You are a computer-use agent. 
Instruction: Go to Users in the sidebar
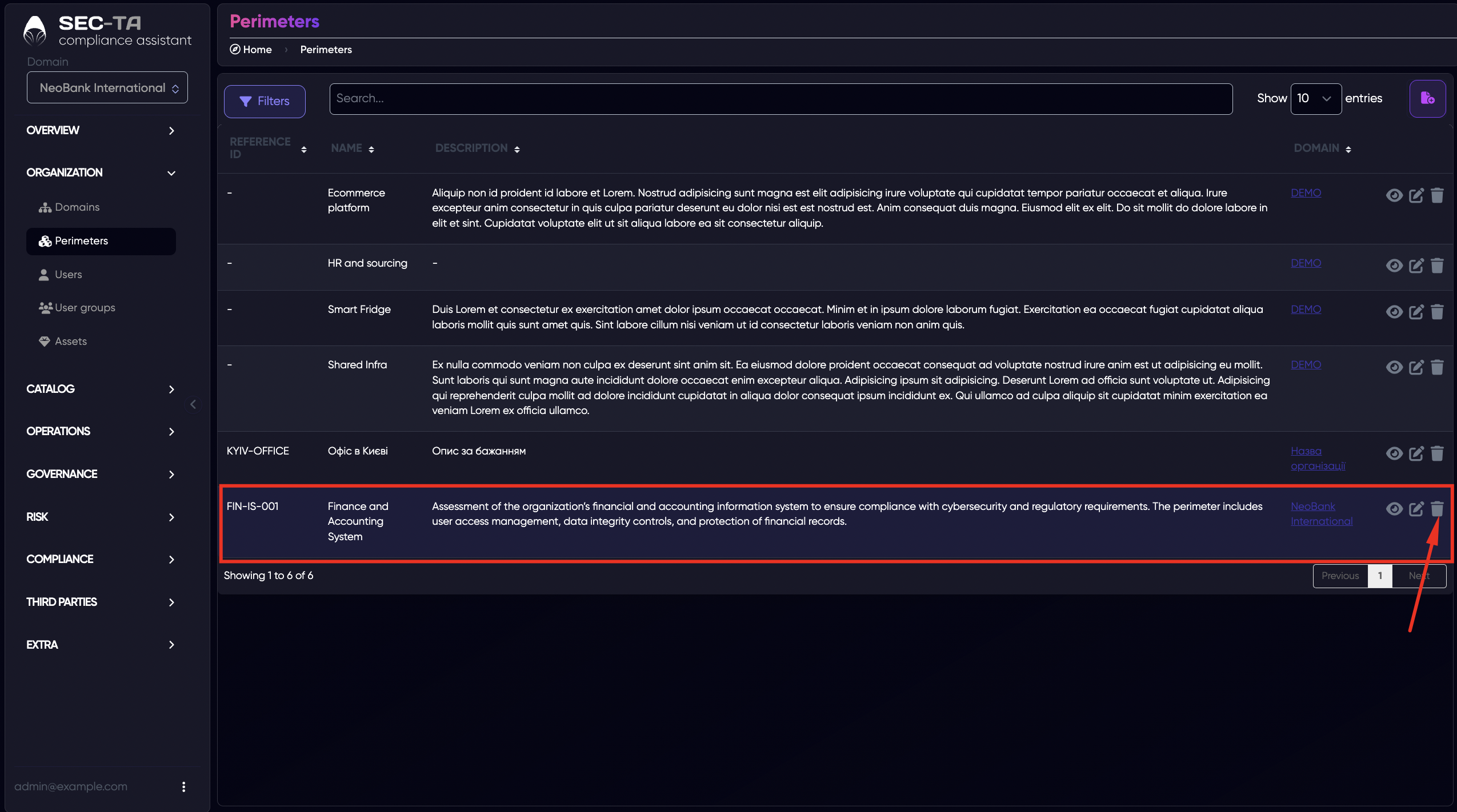[68, 274]
